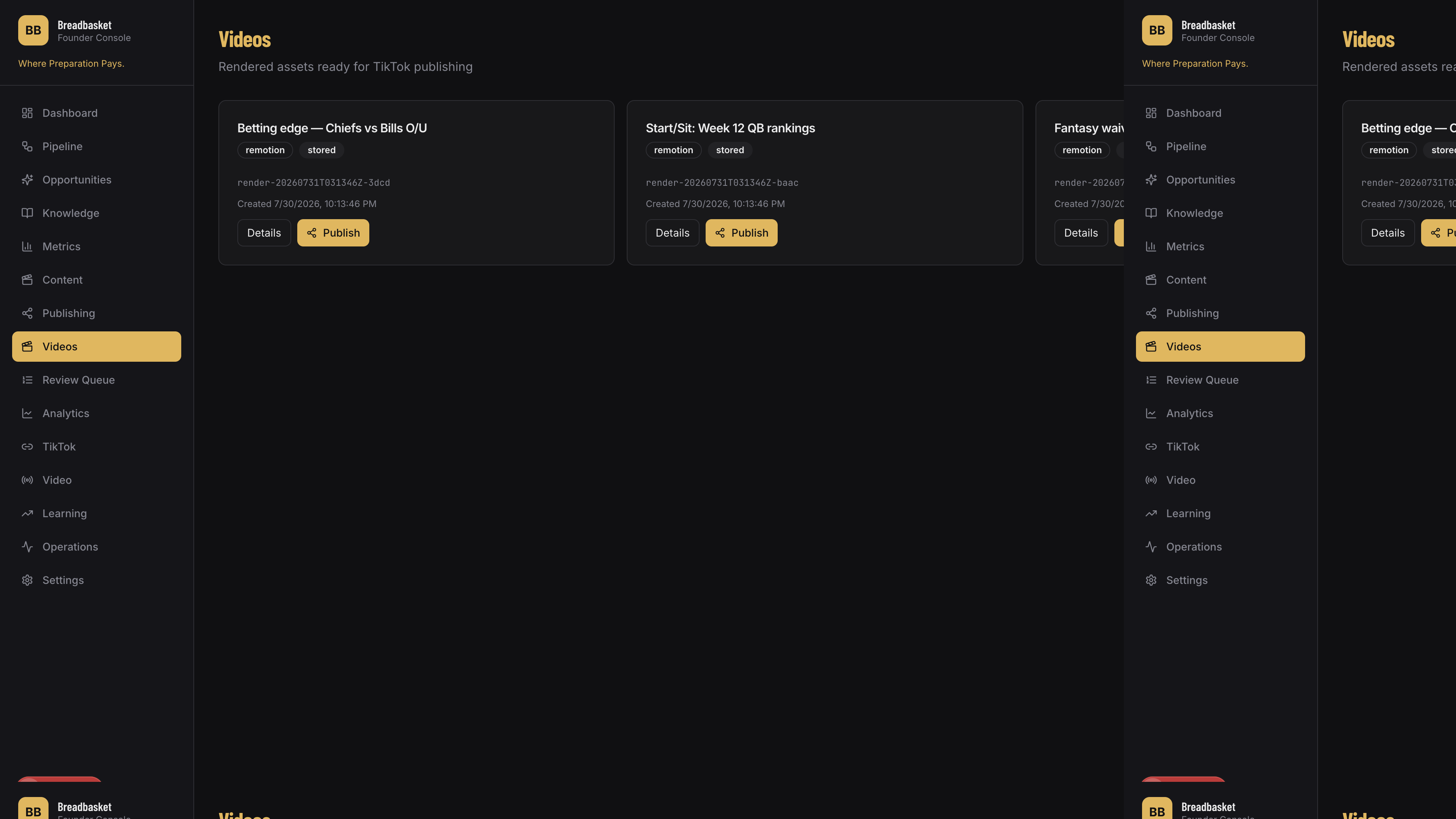Click share icon in Week 12 QB Publish button
1456x819 pixels.
coord(720,233)
